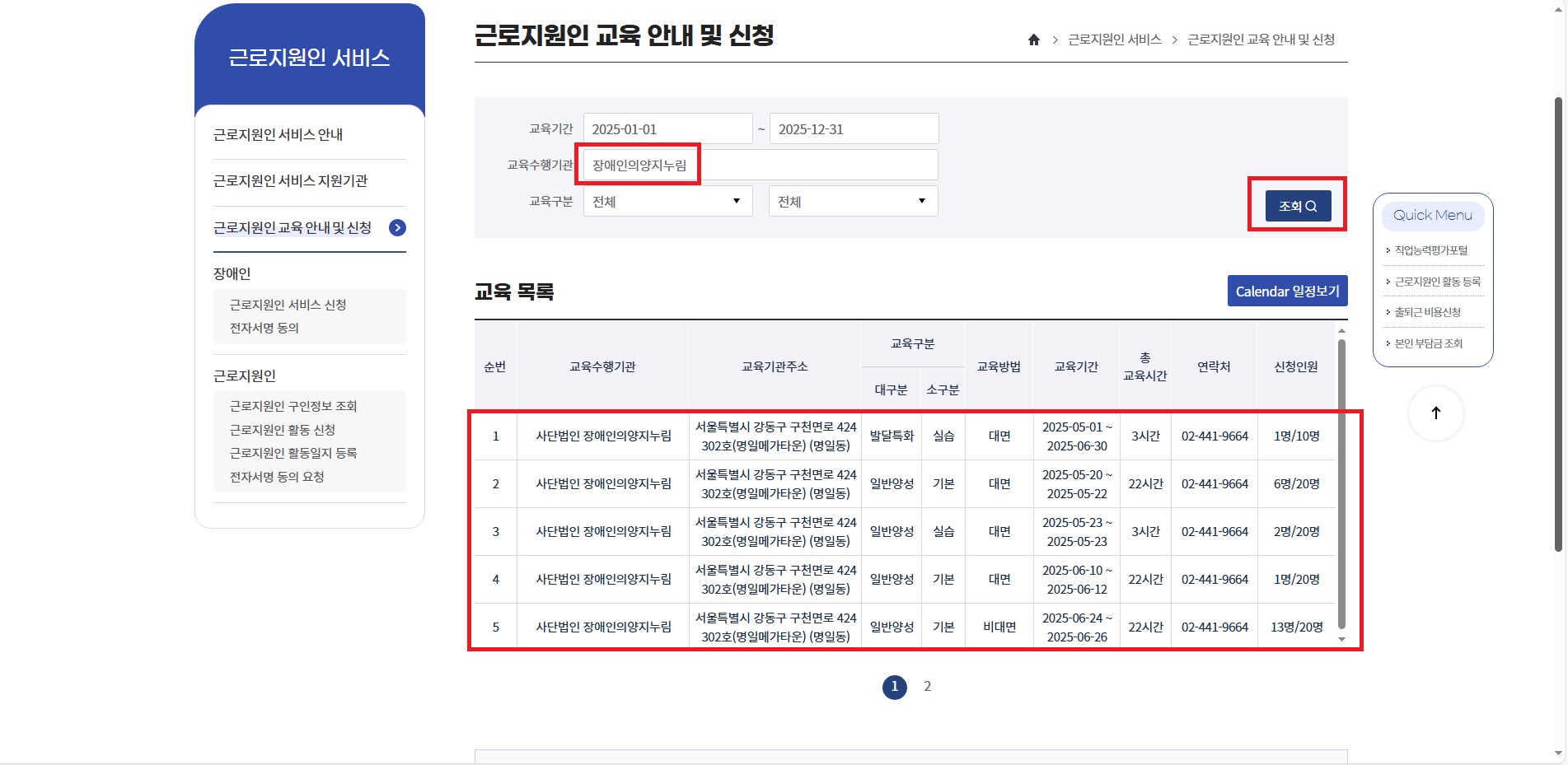The height and width of the screenshot is (765, 1568).
Task: Click the table scrollbar up arrow
Action: (x=1341, y=330)
